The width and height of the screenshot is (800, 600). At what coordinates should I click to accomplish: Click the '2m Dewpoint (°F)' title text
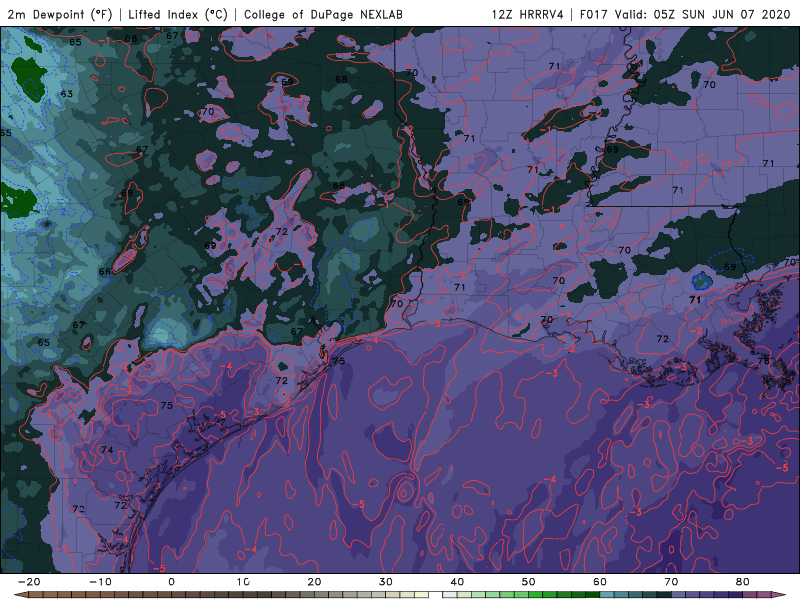(60, 14)
